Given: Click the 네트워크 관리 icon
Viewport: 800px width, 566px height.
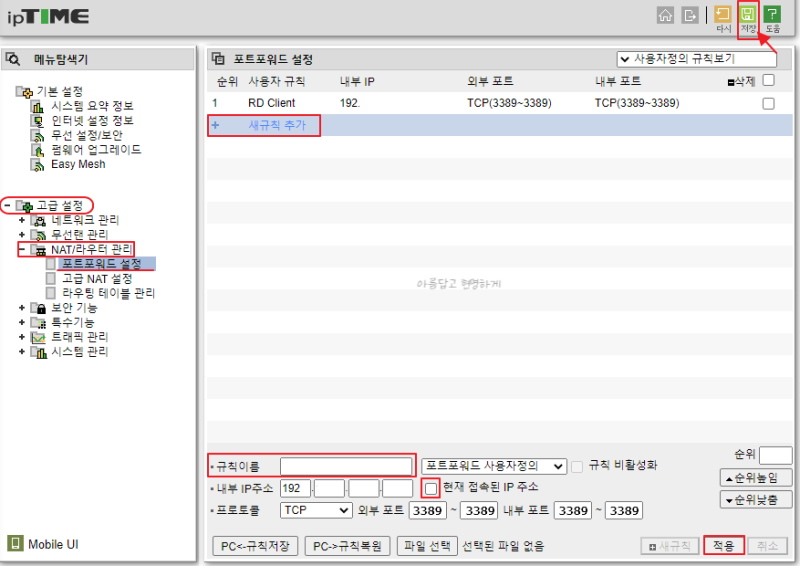Looking at the screenshot, I should pyautogui.click(x=38, y=220).
